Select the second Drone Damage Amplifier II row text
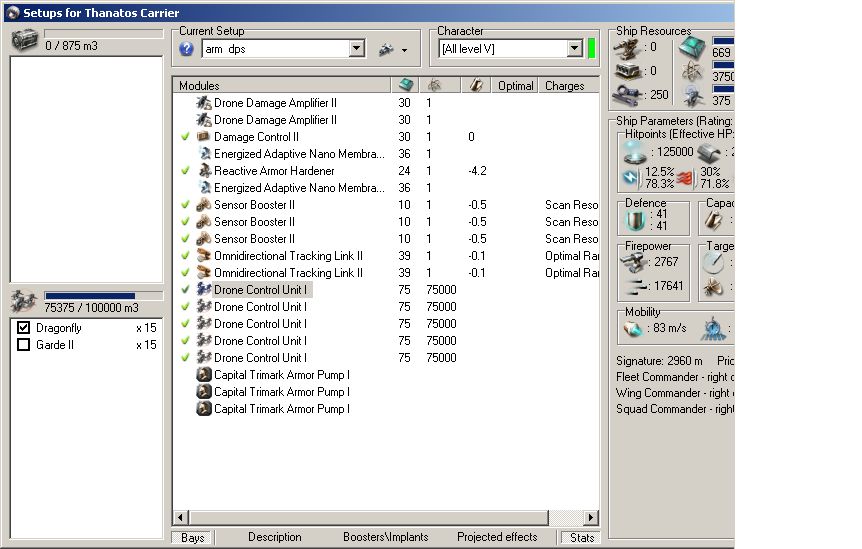The height and width of the screenshot is (549, 862). pyautogui.click(x=275, y=120)
